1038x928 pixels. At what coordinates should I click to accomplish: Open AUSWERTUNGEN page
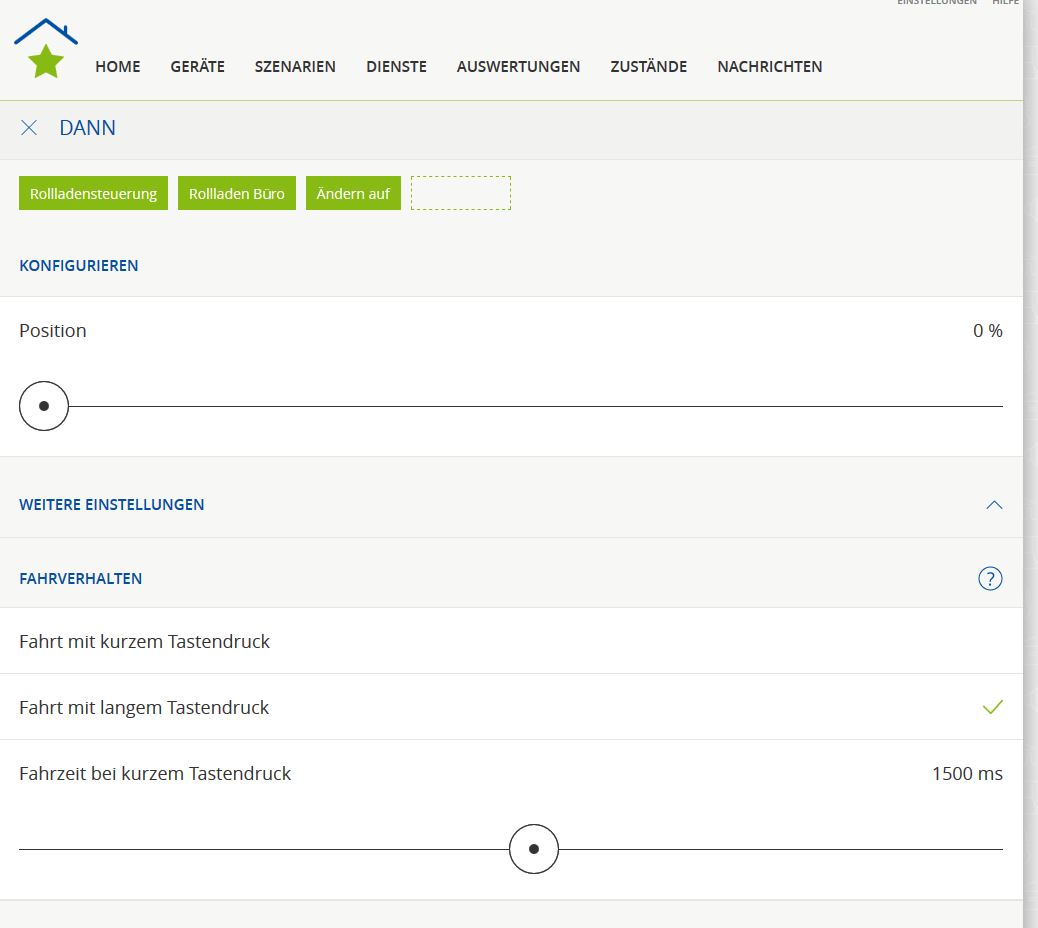(x=518, y=67)
